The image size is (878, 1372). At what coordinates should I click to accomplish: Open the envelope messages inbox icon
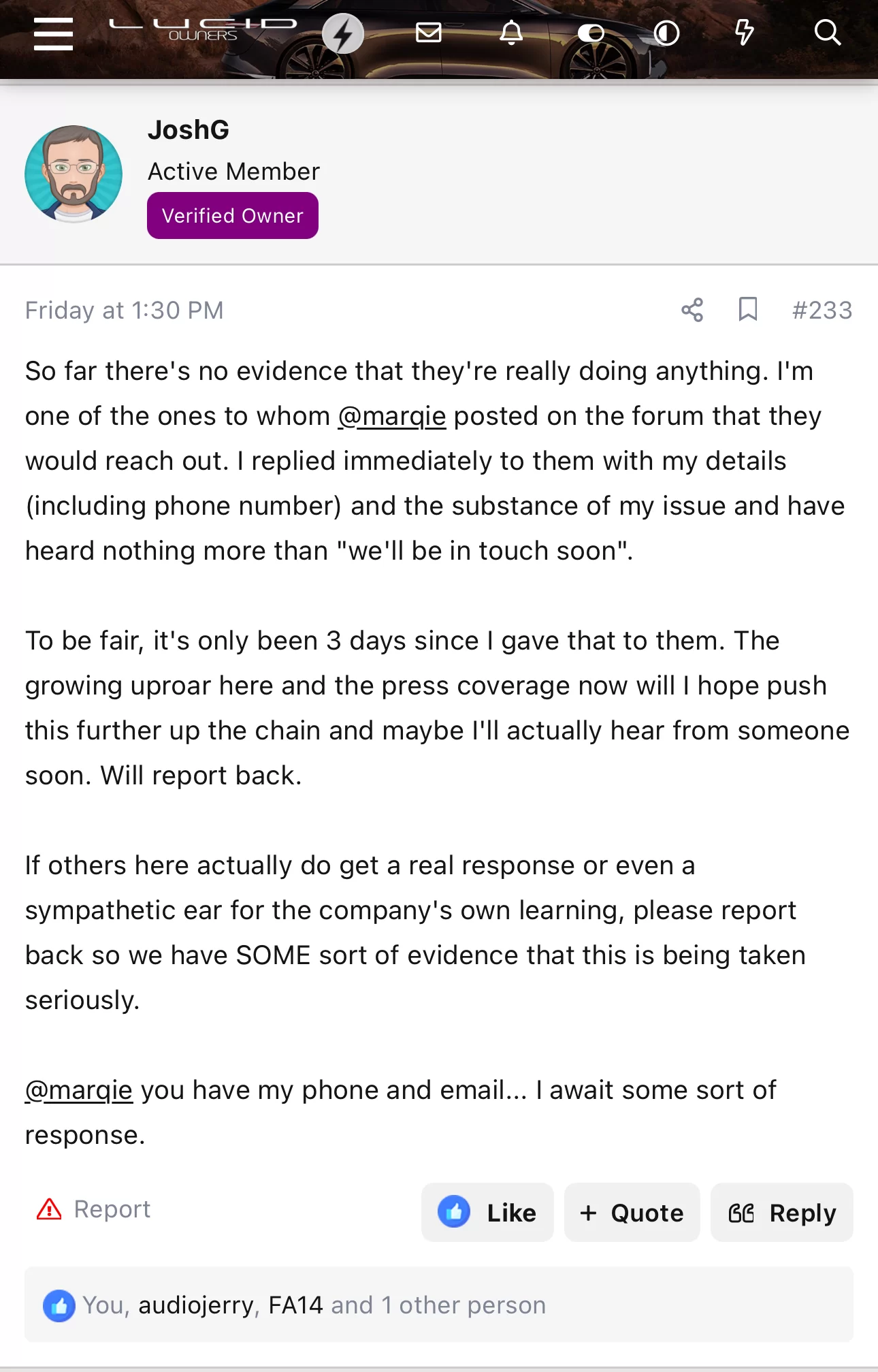tap(429, 33)
